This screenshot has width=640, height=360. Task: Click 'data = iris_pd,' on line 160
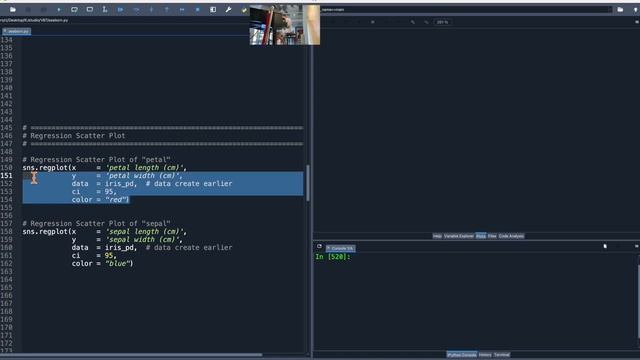104,248
